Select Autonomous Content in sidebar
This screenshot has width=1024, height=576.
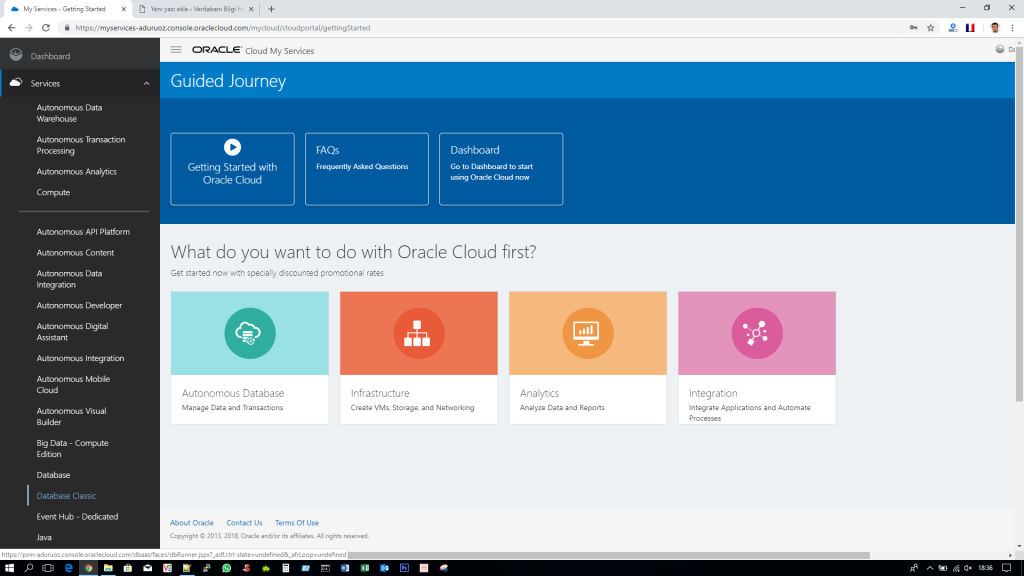(x=75, y=253)
